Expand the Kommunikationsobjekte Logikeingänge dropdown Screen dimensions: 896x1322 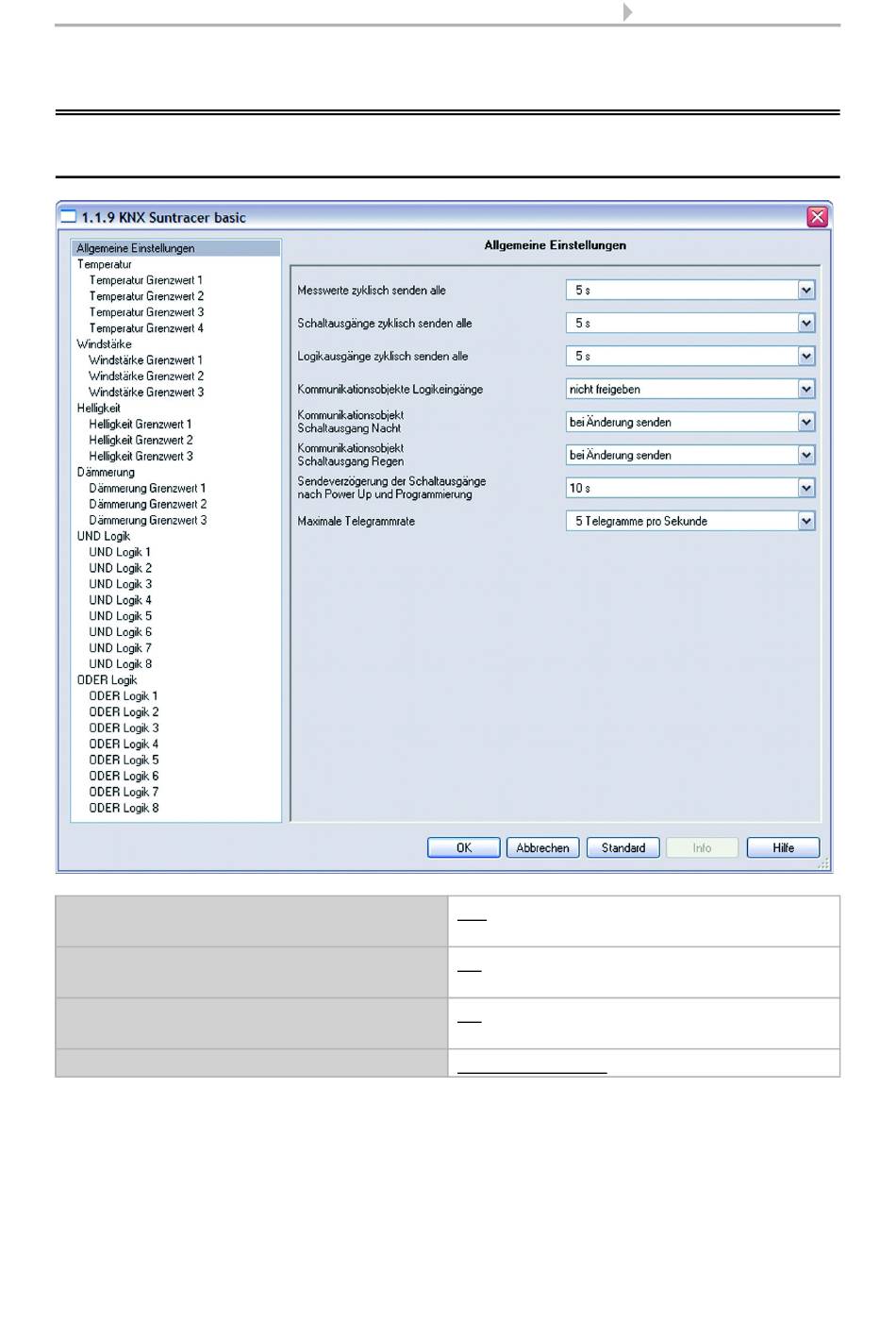click(806, 390)
